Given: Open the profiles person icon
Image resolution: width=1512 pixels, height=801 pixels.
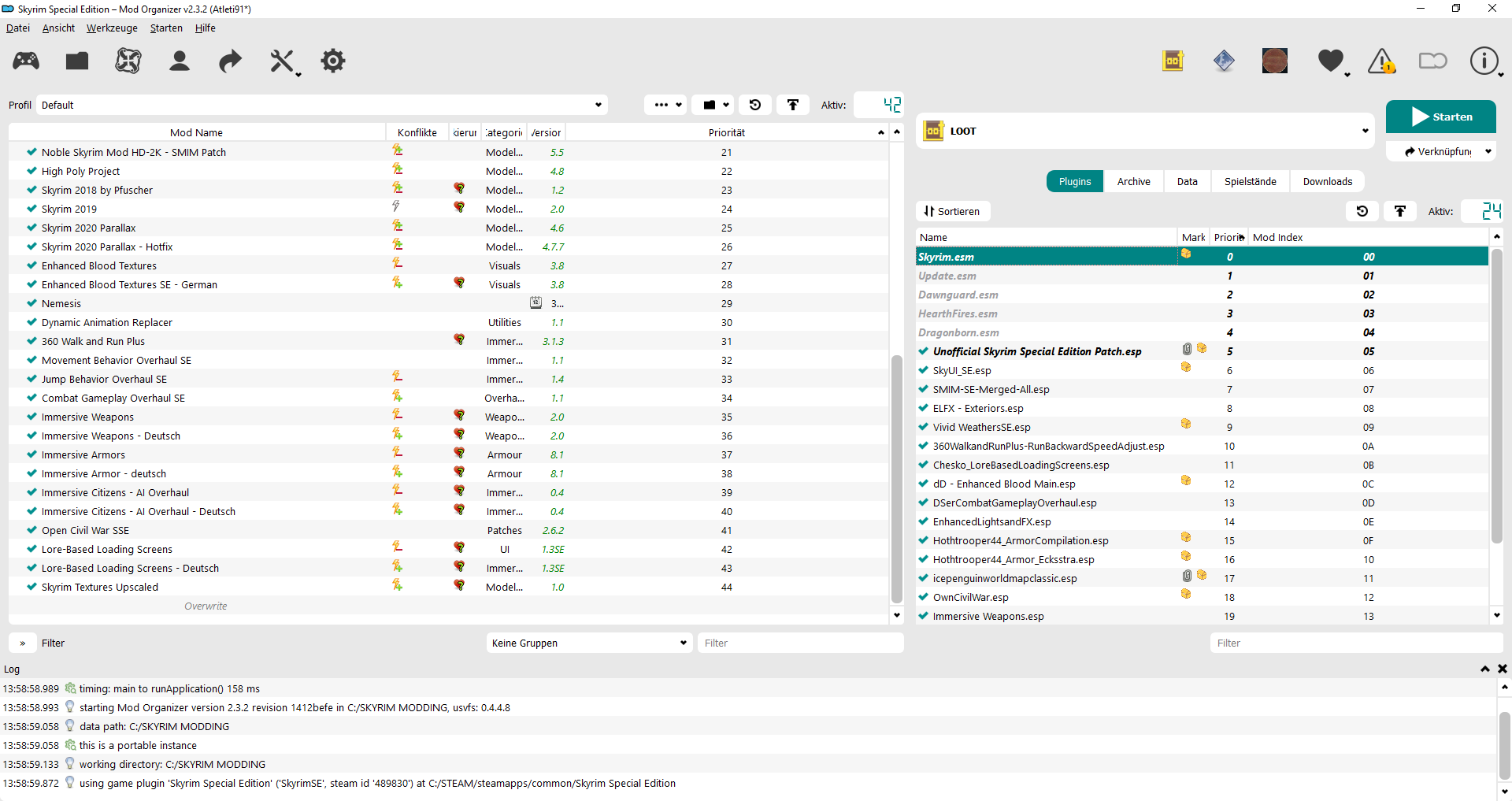Looking at the screenshot, I should [x=180, y=61].
